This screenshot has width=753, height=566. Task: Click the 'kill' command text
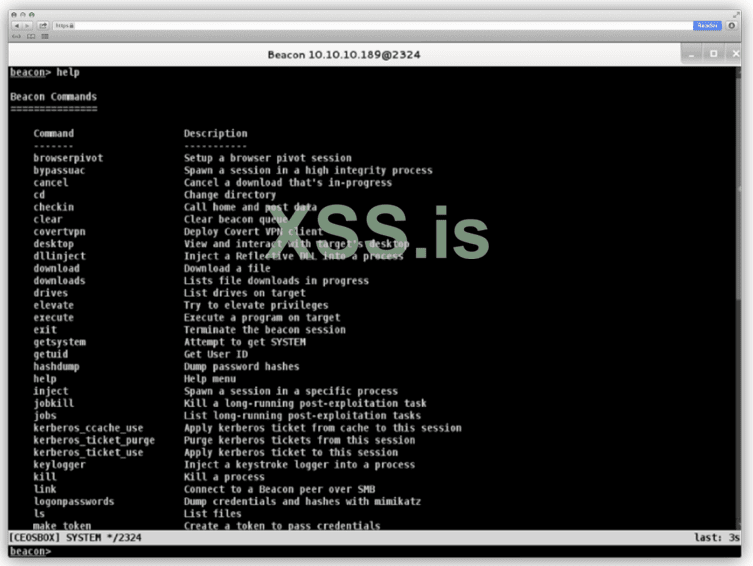45,477
